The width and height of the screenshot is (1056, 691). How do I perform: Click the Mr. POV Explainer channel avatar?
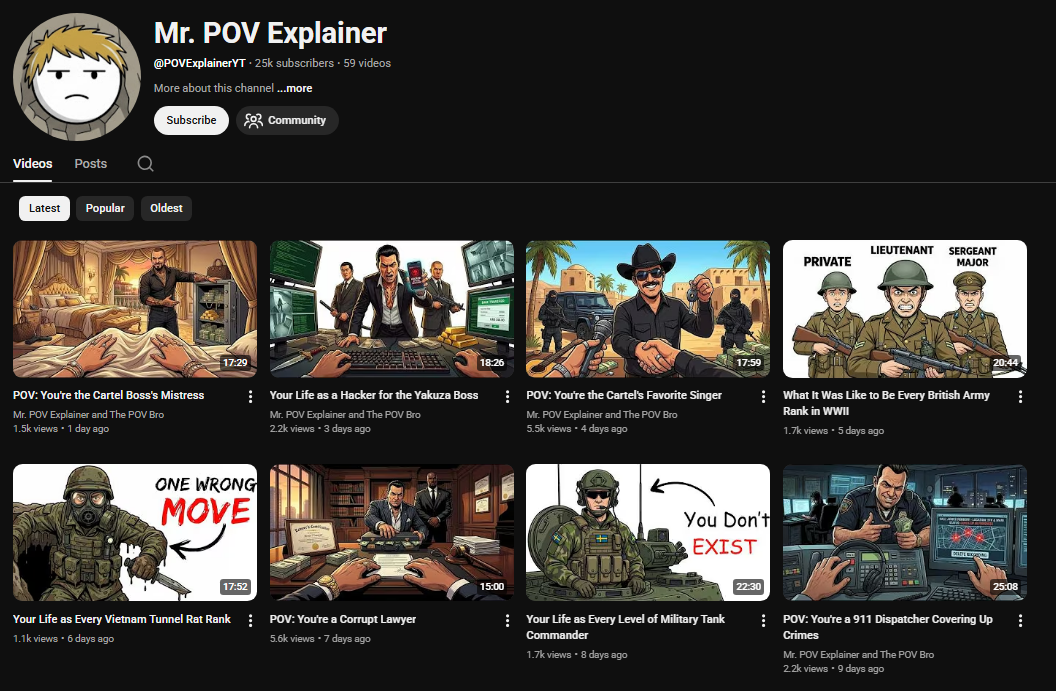(76, 76)
